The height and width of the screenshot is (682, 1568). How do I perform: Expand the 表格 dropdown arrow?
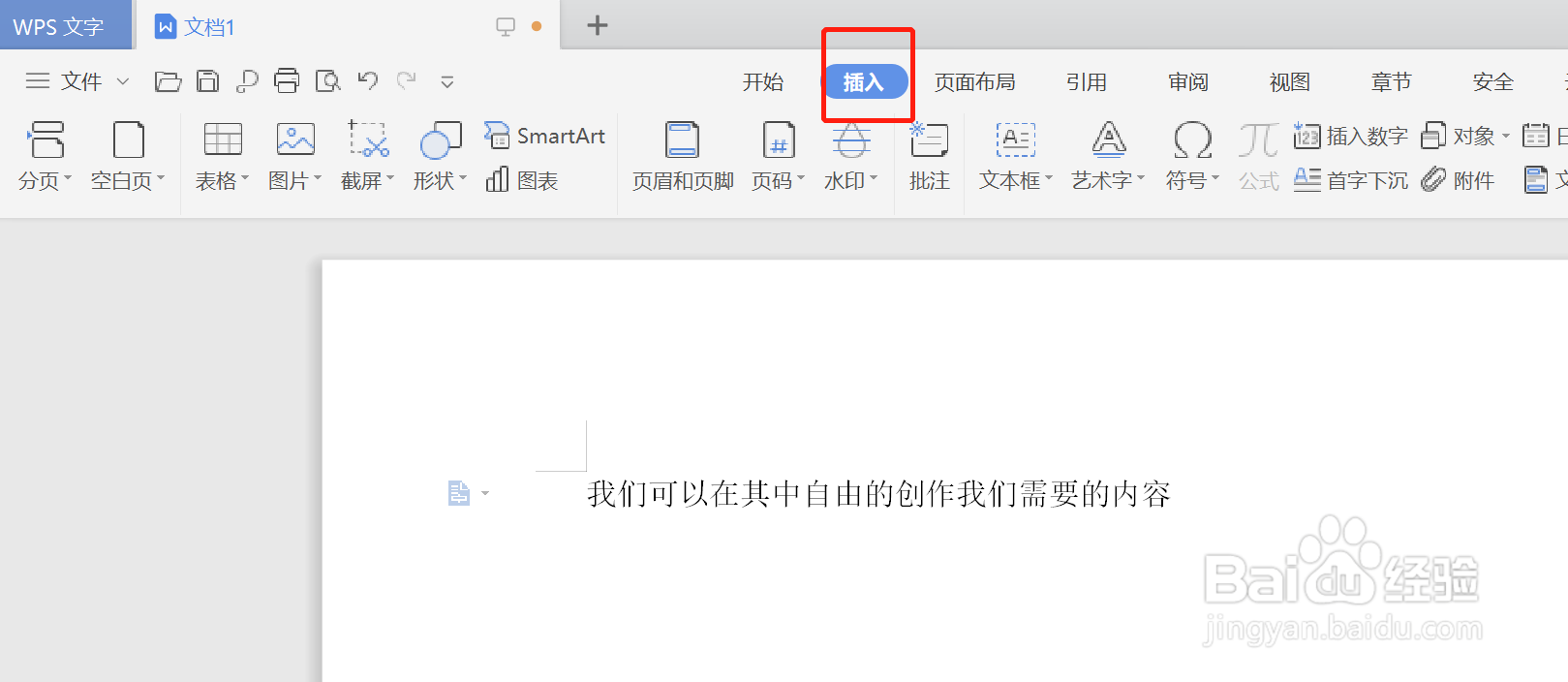[x=245, y=178]
